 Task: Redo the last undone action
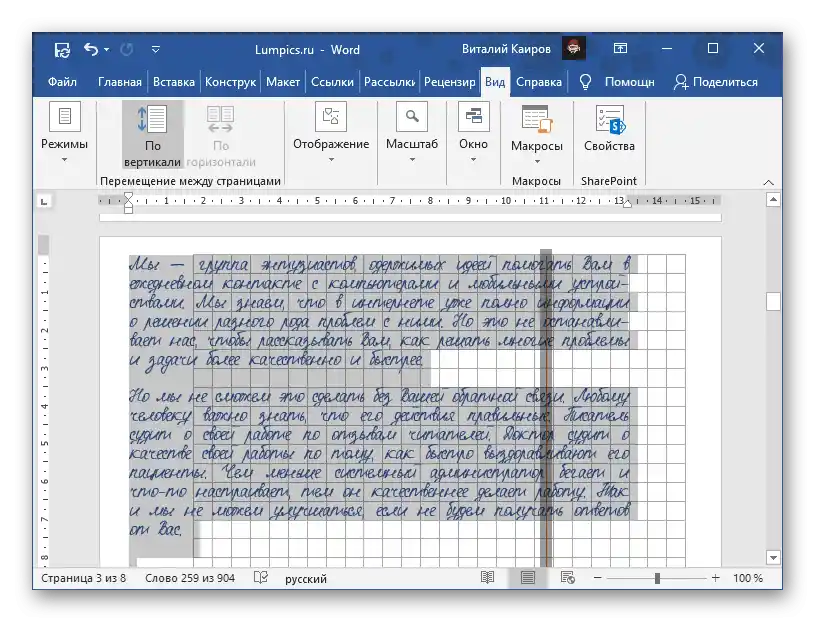pos(124,48)
